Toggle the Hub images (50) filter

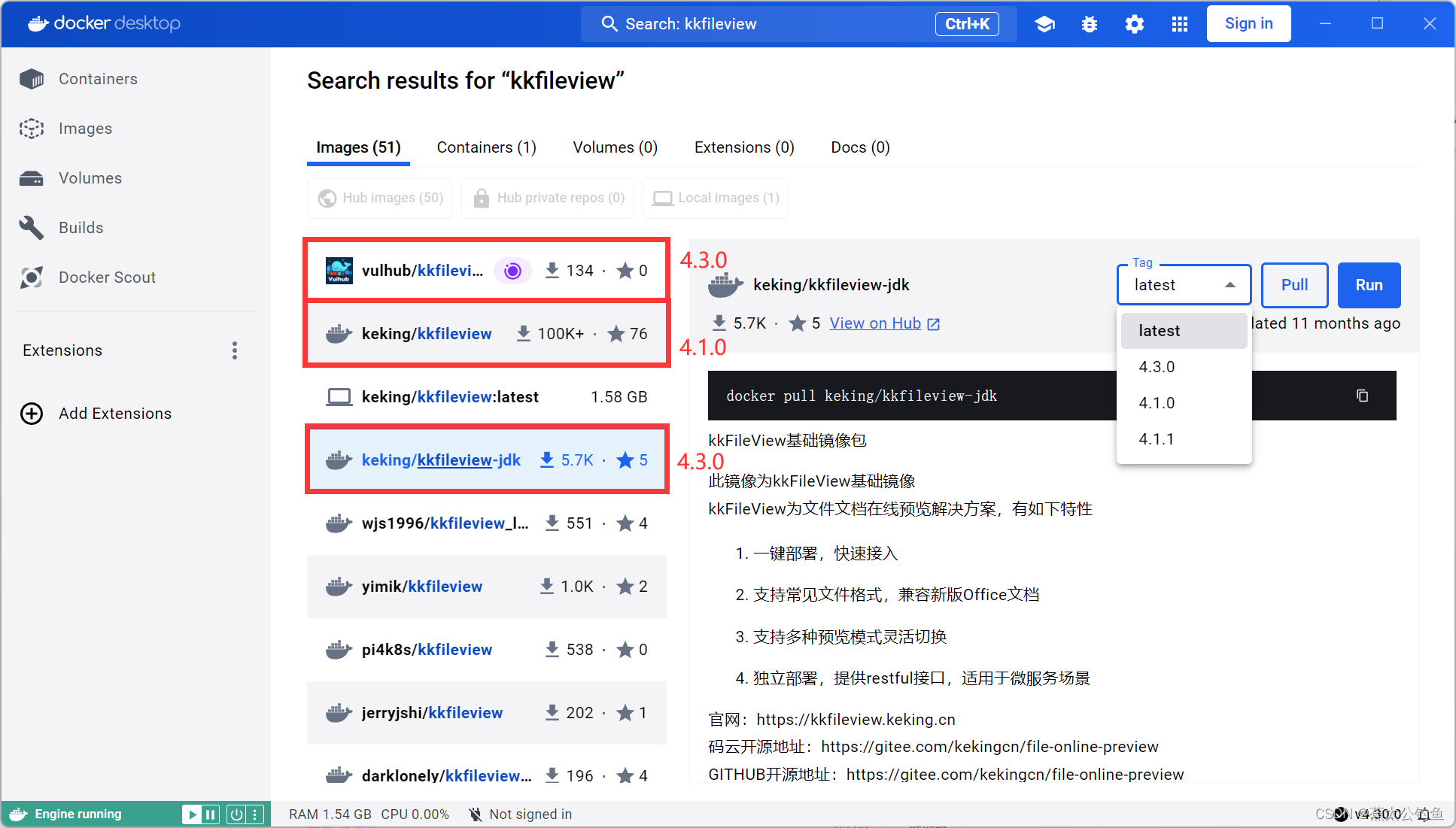click(x=379, y=198)
